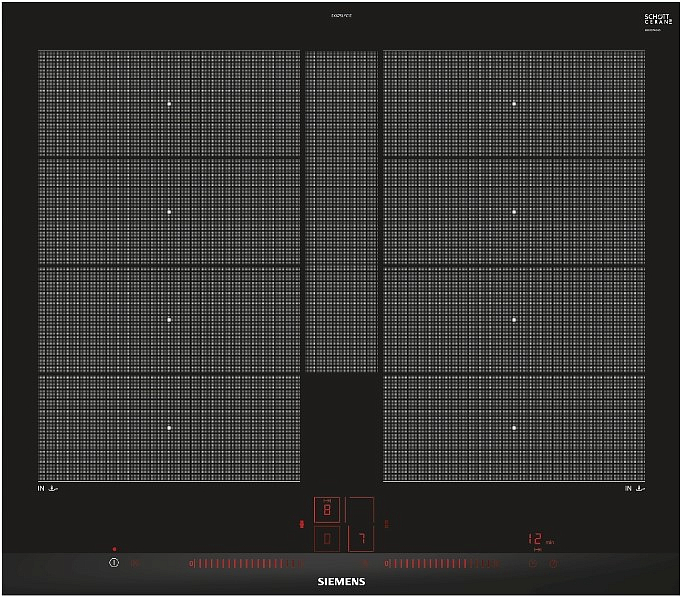Image resolution: width=681 pixels, height=597 pixels.
Task: Tap the SIEMENS logo
Action: (x=341, y=581)
